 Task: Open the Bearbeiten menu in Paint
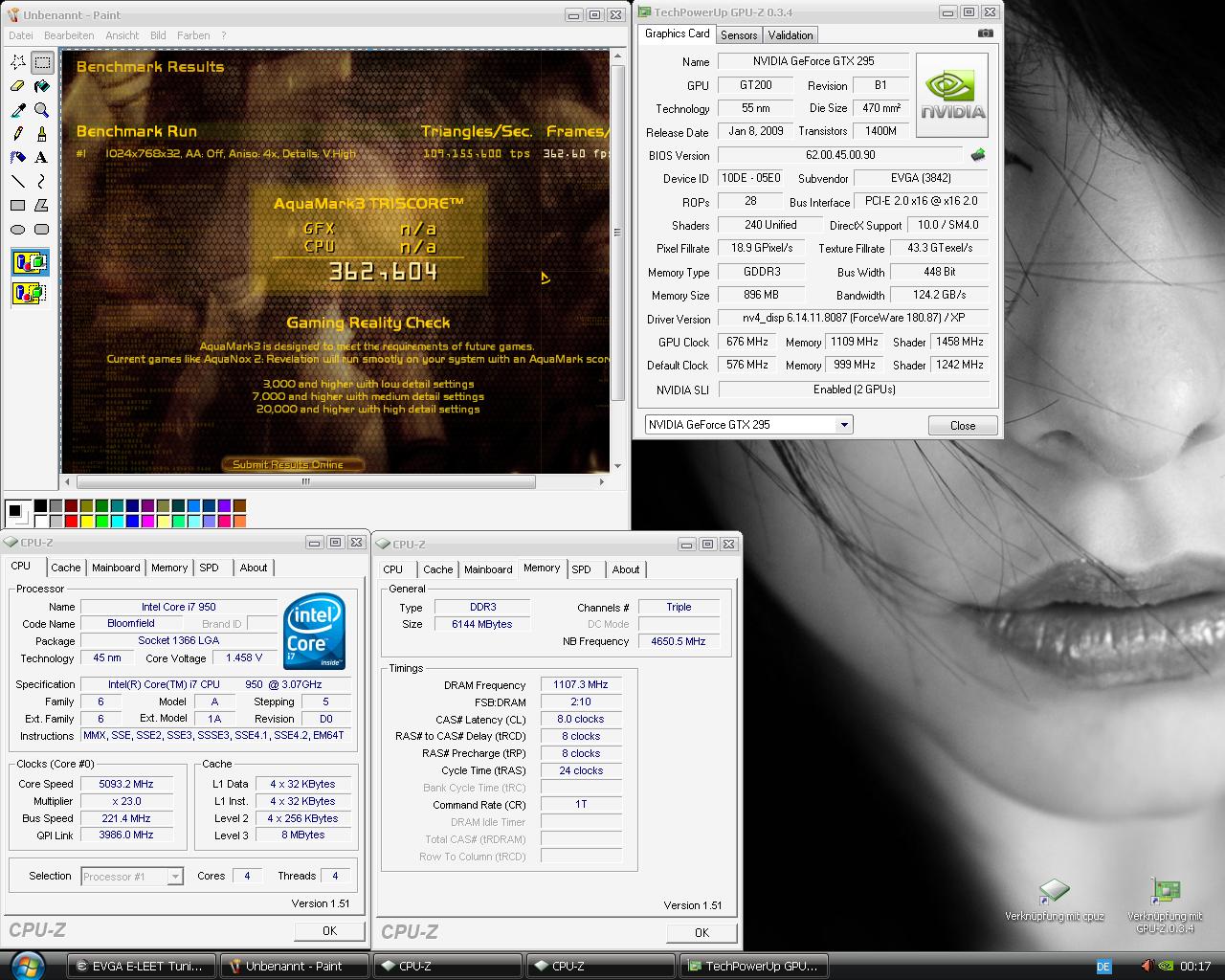click(69, 35)
